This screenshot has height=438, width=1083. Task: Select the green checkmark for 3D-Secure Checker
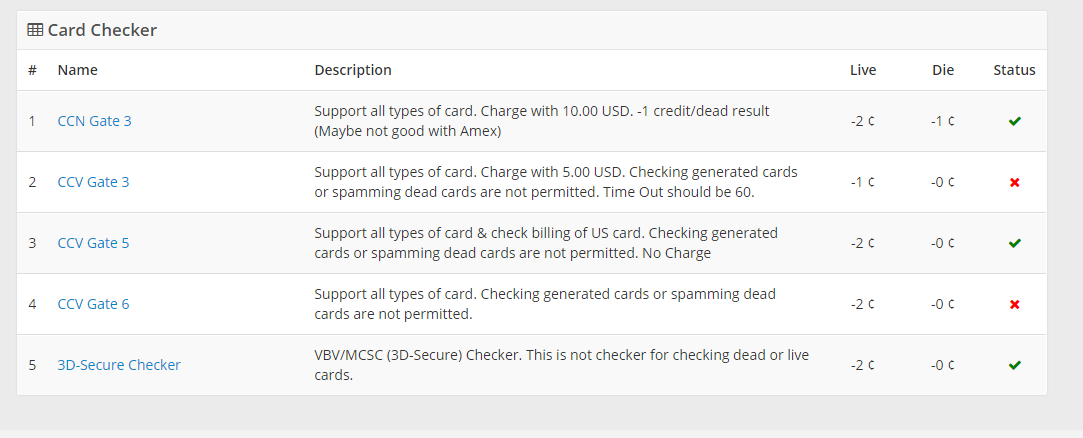coord(1014,365)
